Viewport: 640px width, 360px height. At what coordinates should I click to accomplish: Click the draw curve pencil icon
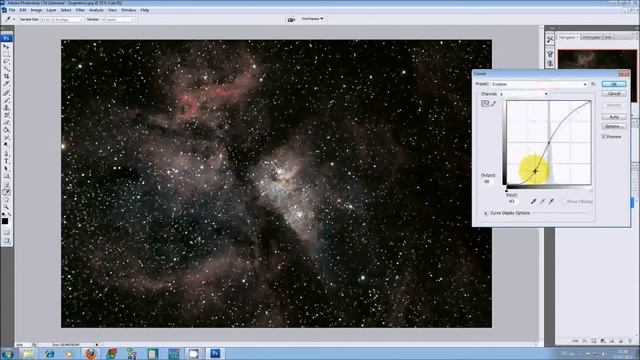[x=493, y=104]
